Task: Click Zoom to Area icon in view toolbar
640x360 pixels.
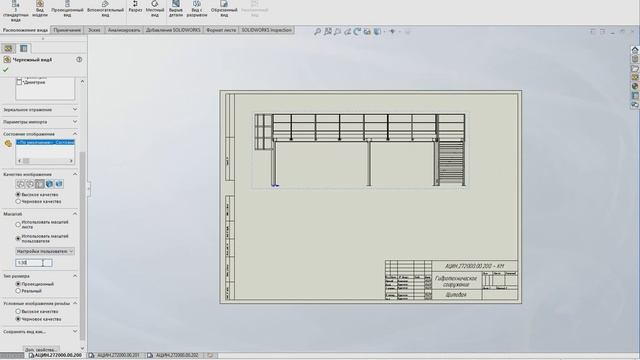Action: click(x=327, y=31)
